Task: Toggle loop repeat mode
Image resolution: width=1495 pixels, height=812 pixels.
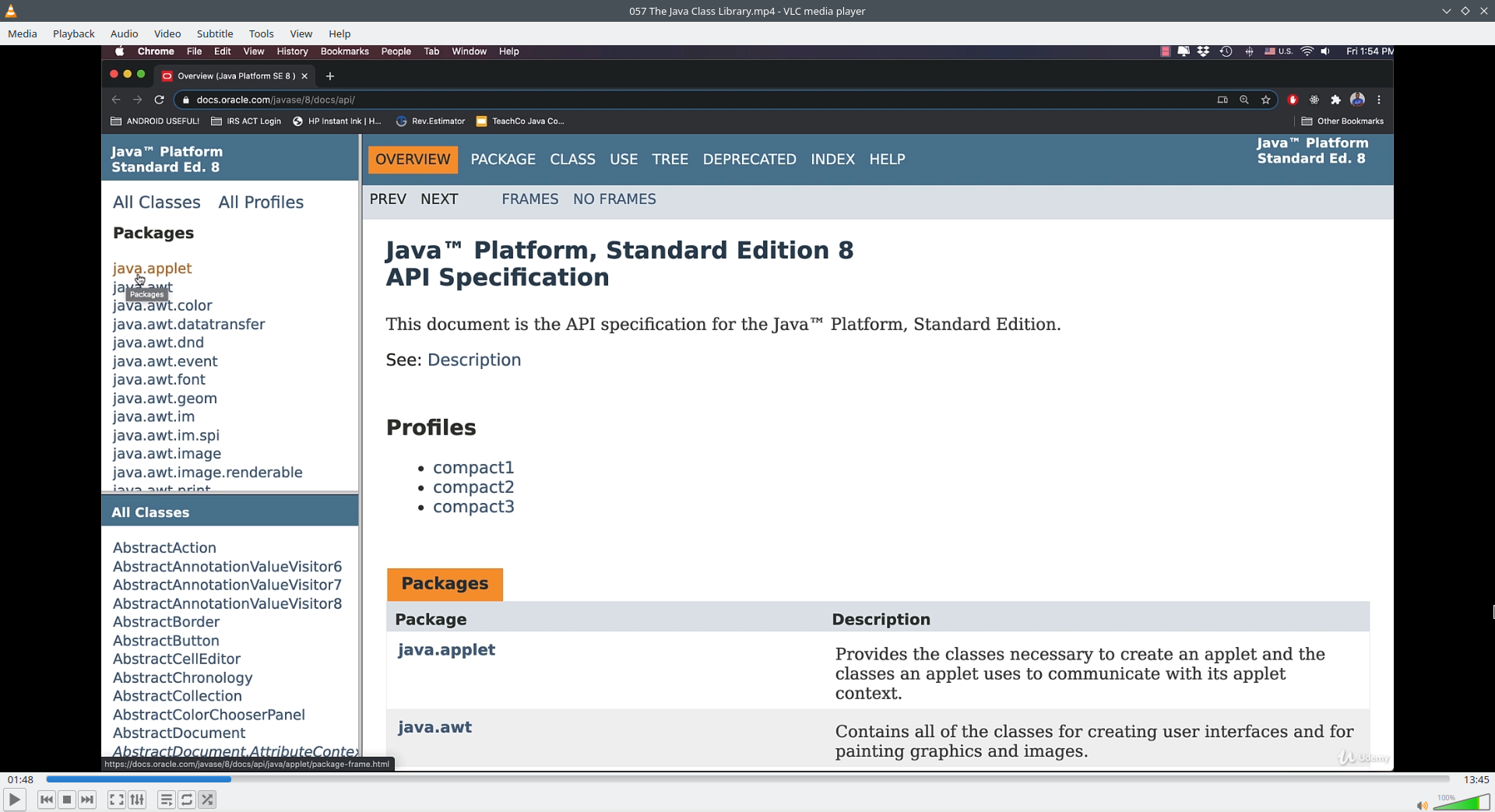Action: pos(187,800)
